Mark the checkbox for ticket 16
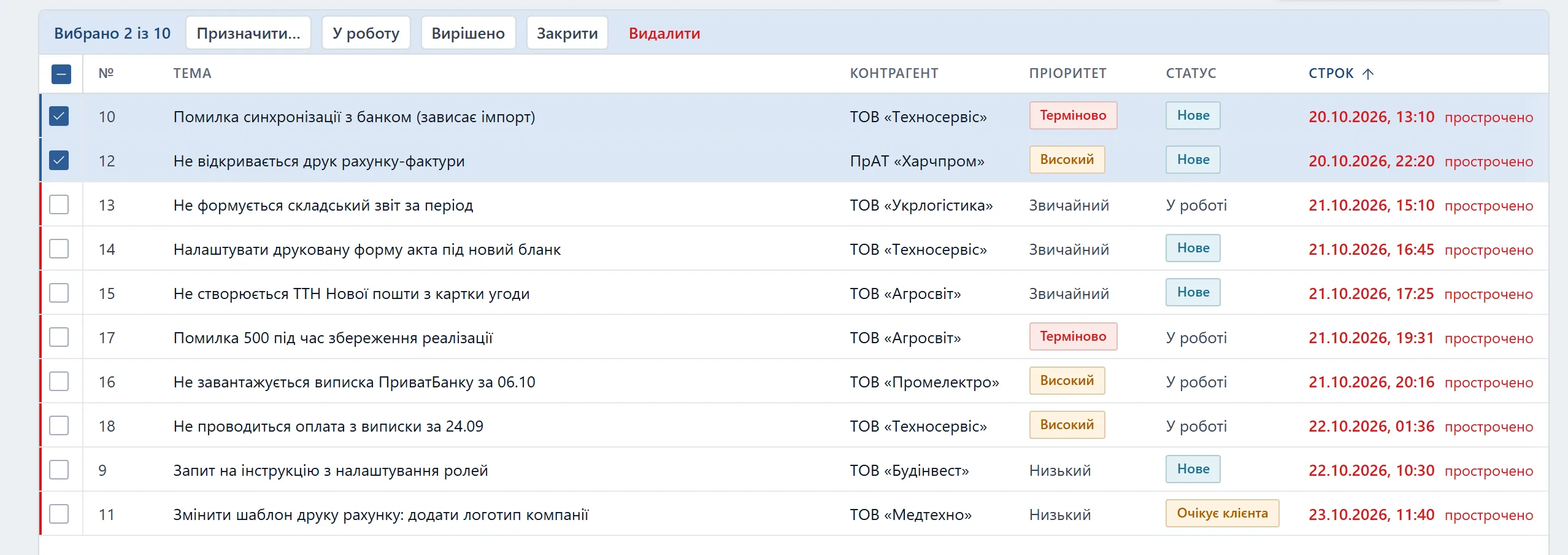This screenshot has height=555, width=1568. coord(59,381)
